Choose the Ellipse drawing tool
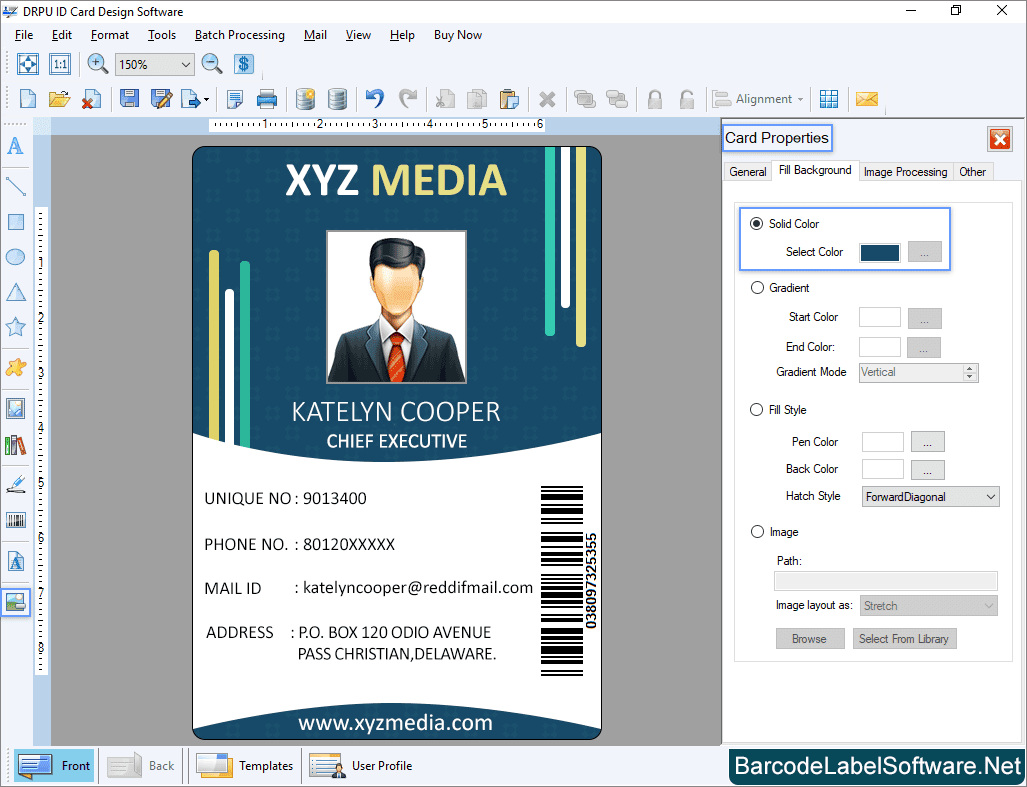The height and width of the screenshot is (787, 1027). pyautogui.click(x=16, y=257)
